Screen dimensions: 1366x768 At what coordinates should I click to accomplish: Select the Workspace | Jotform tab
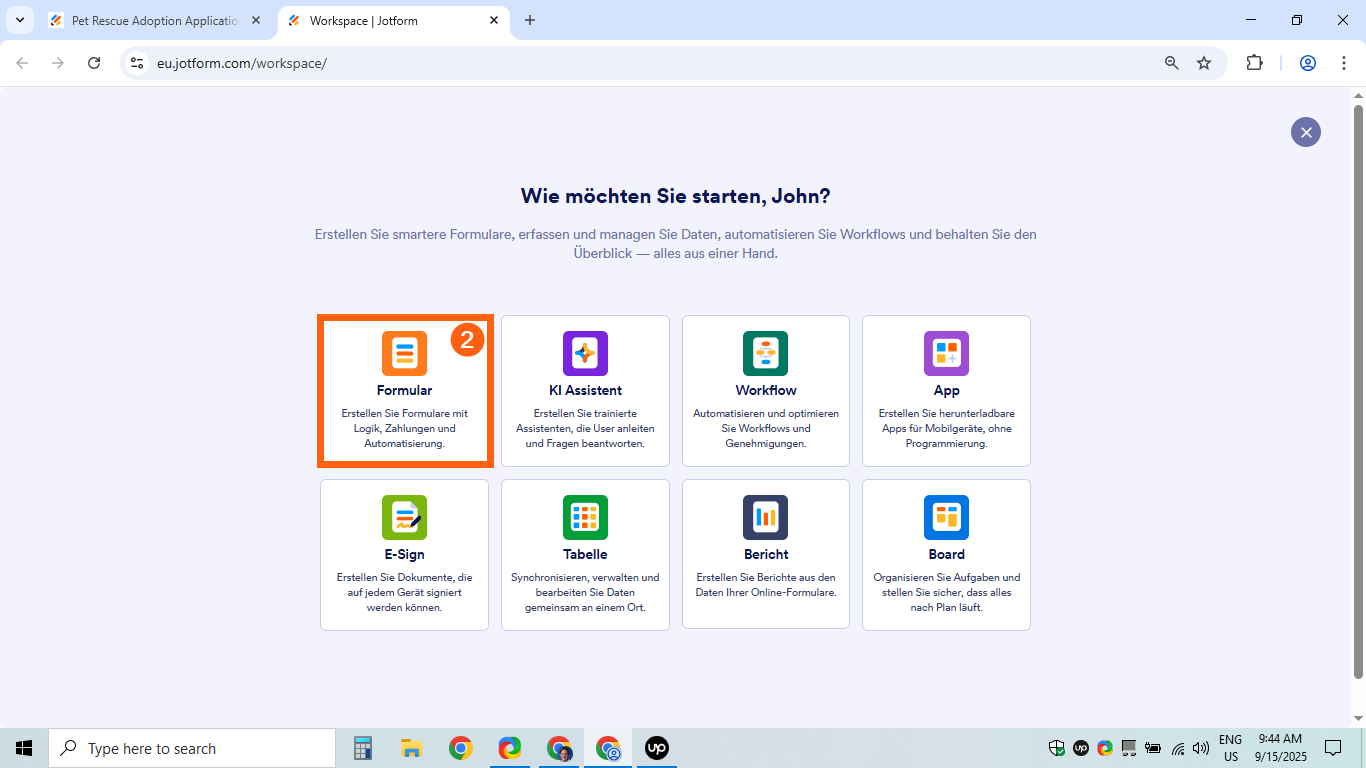click(393, 20)
